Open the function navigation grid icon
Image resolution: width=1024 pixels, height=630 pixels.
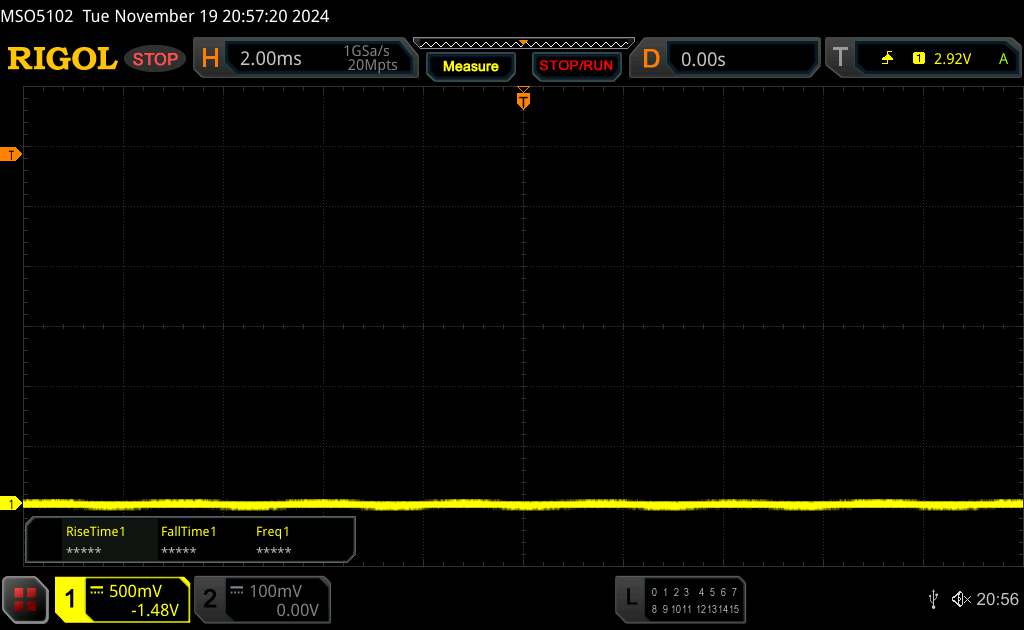click(26, 599)
